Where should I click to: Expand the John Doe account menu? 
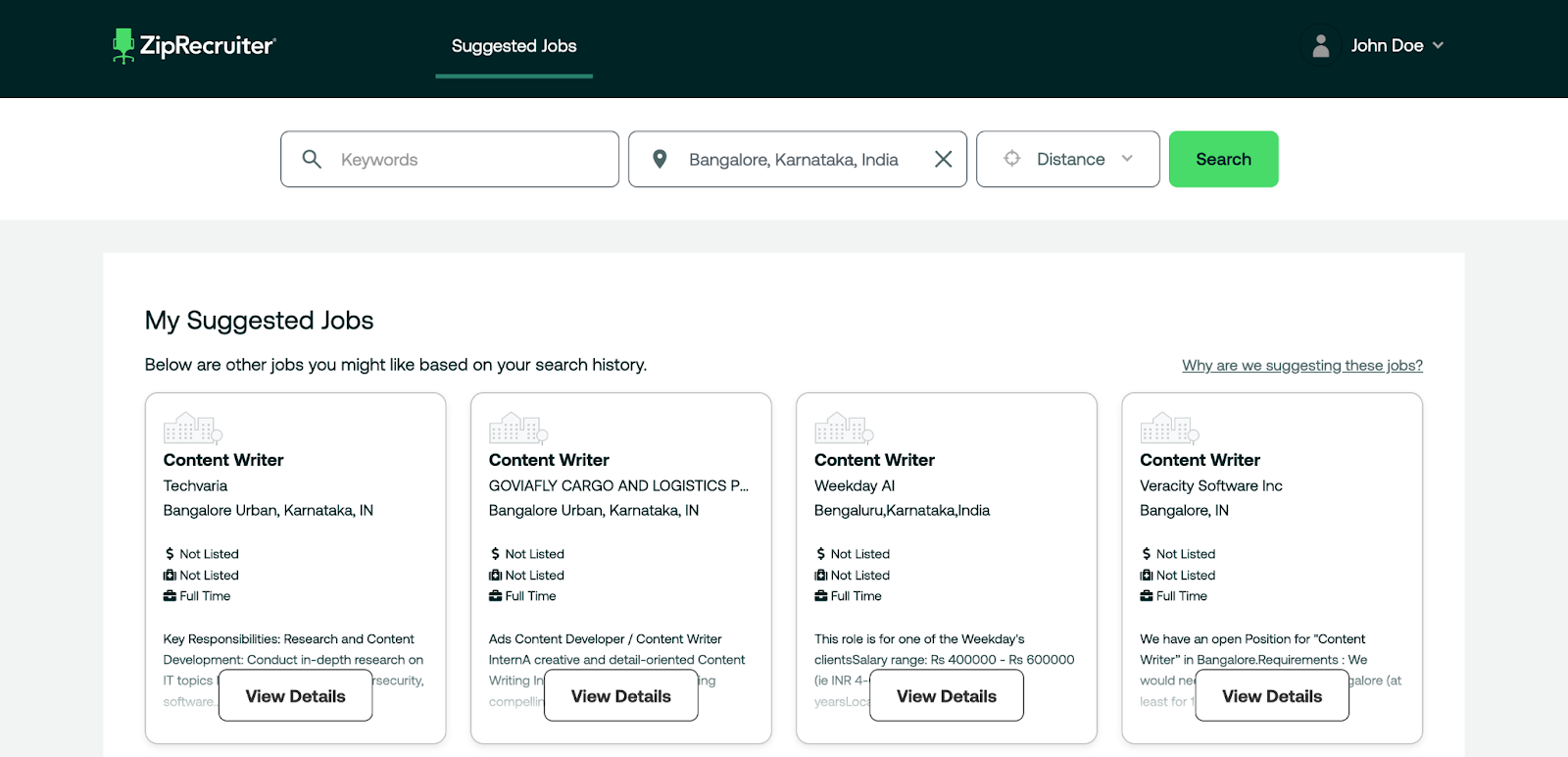pos(1438,46)
